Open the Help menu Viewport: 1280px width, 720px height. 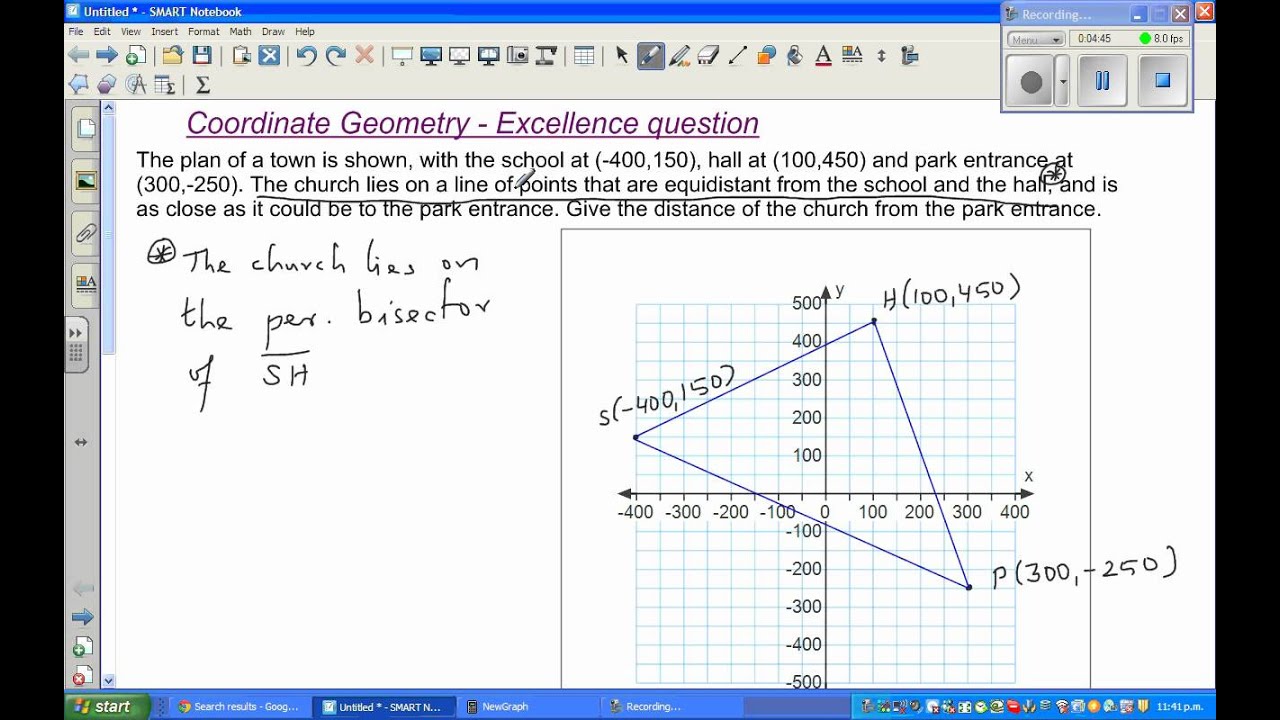pyautogui.click(x=305, y=31)
